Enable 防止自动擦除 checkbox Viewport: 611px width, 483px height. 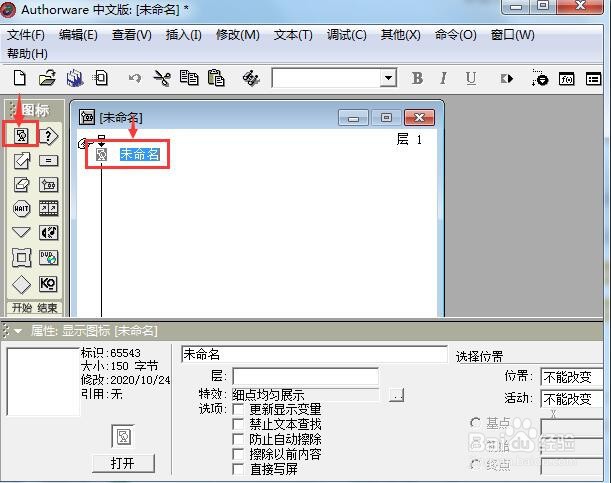pyautogui.click(x=238, y=439)
